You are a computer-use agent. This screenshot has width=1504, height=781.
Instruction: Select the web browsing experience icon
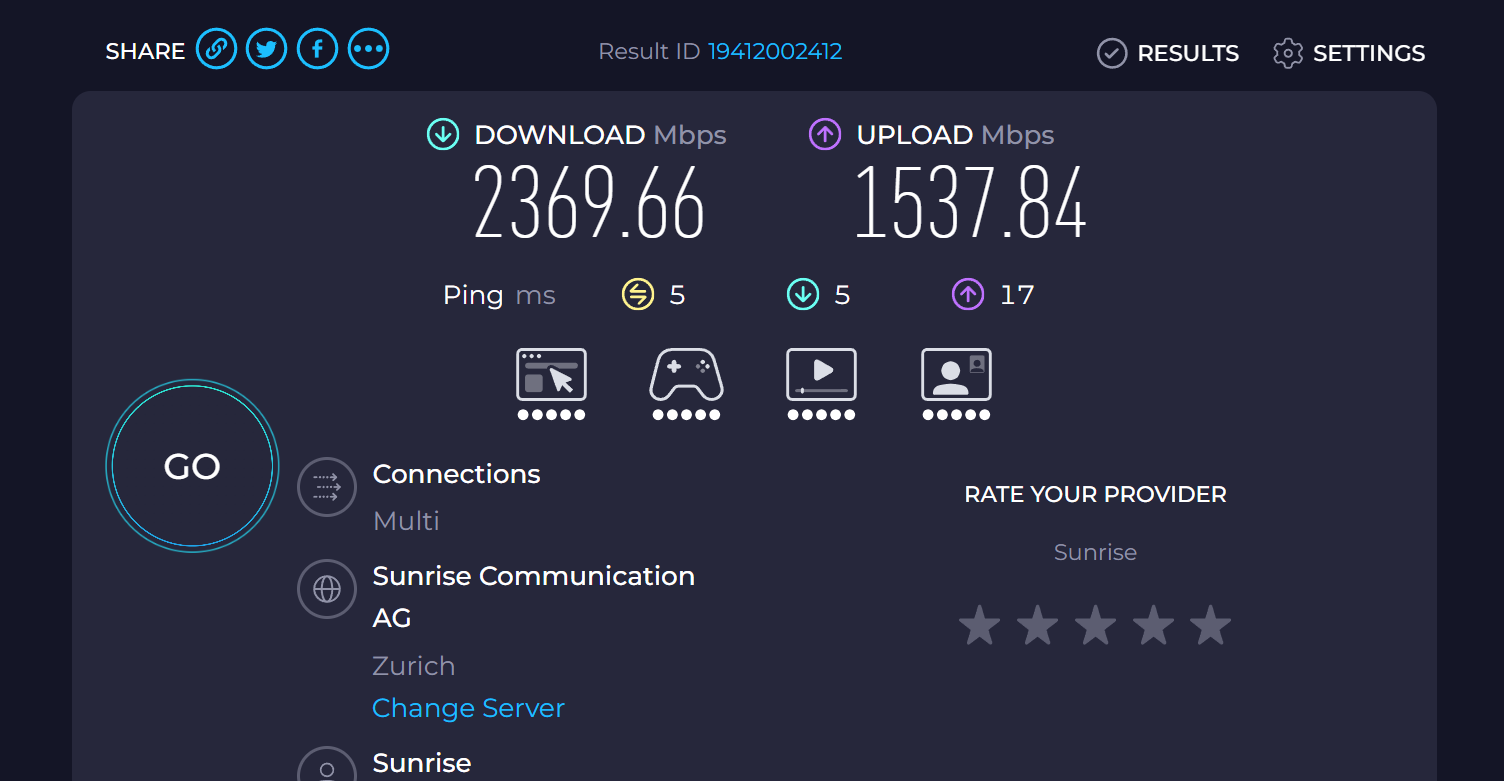[551, 375]
